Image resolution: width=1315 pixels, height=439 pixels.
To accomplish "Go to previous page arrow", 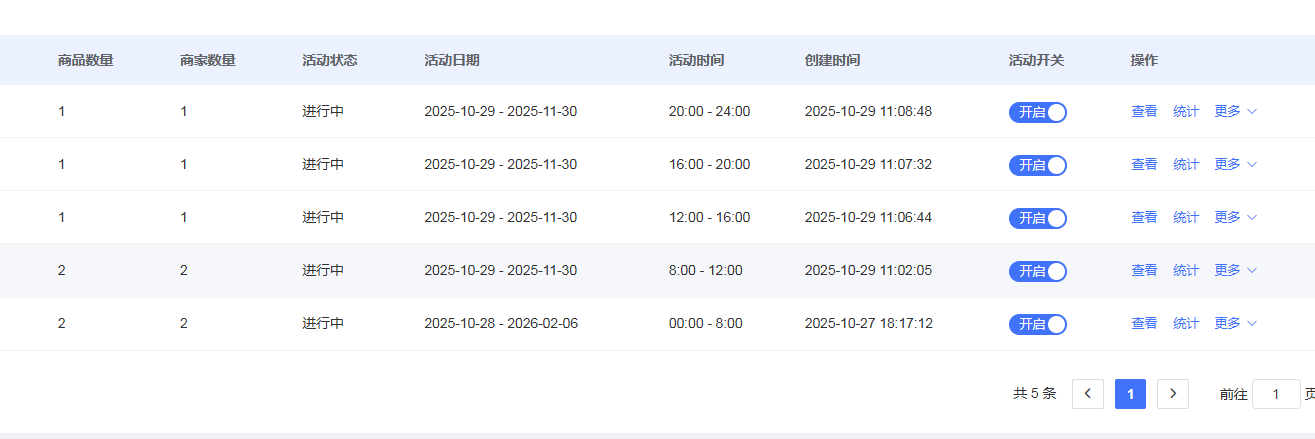I will (x=1087, y=394).
